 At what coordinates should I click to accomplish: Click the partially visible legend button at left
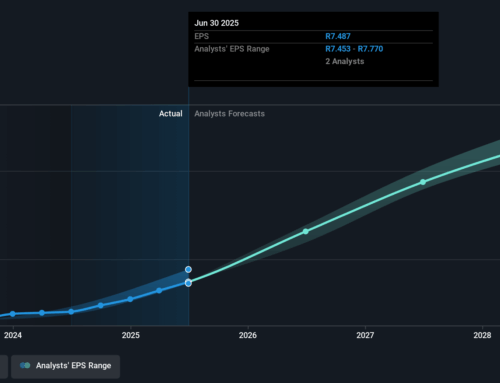(4, 366)
